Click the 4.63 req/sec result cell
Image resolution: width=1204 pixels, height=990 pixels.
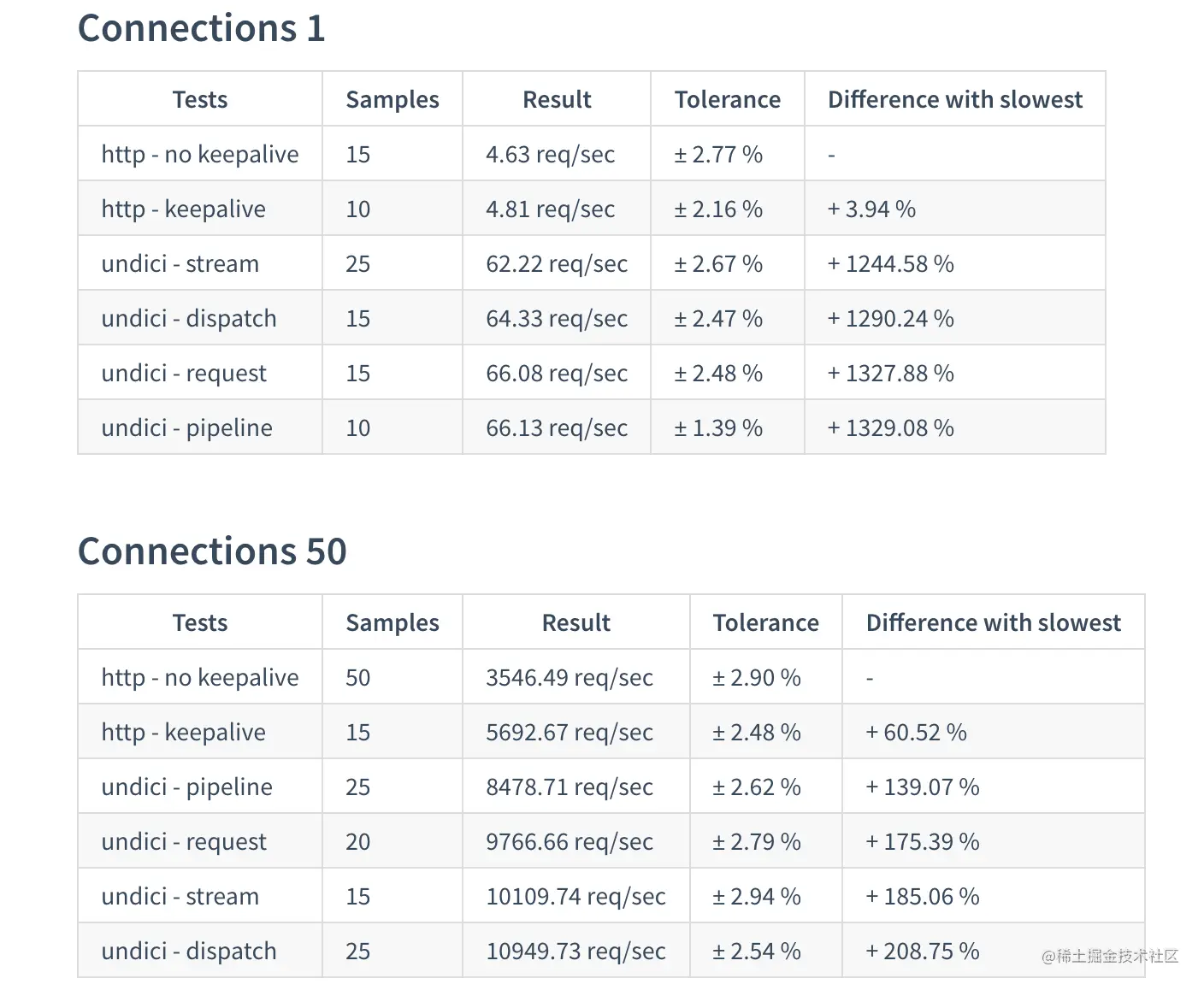pyautogui.click(x=557, y=154)
